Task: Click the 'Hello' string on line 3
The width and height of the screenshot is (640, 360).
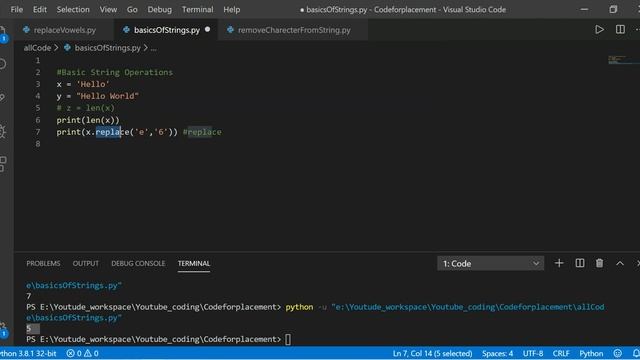Action: click(93, 84)
